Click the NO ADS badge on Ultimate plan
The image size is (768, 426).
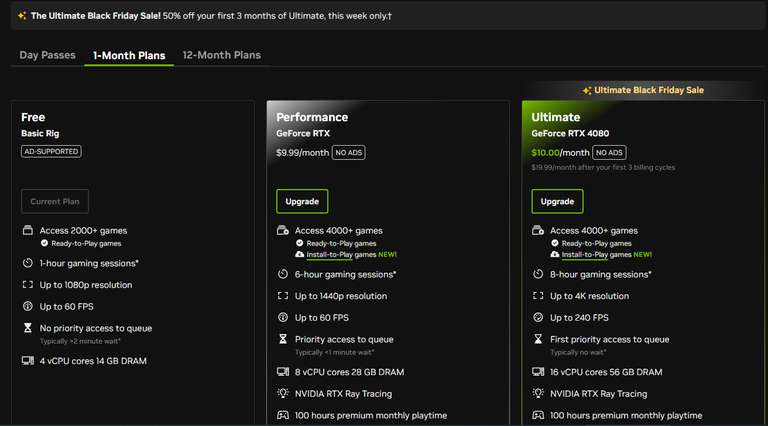click(x=609, y=153)
